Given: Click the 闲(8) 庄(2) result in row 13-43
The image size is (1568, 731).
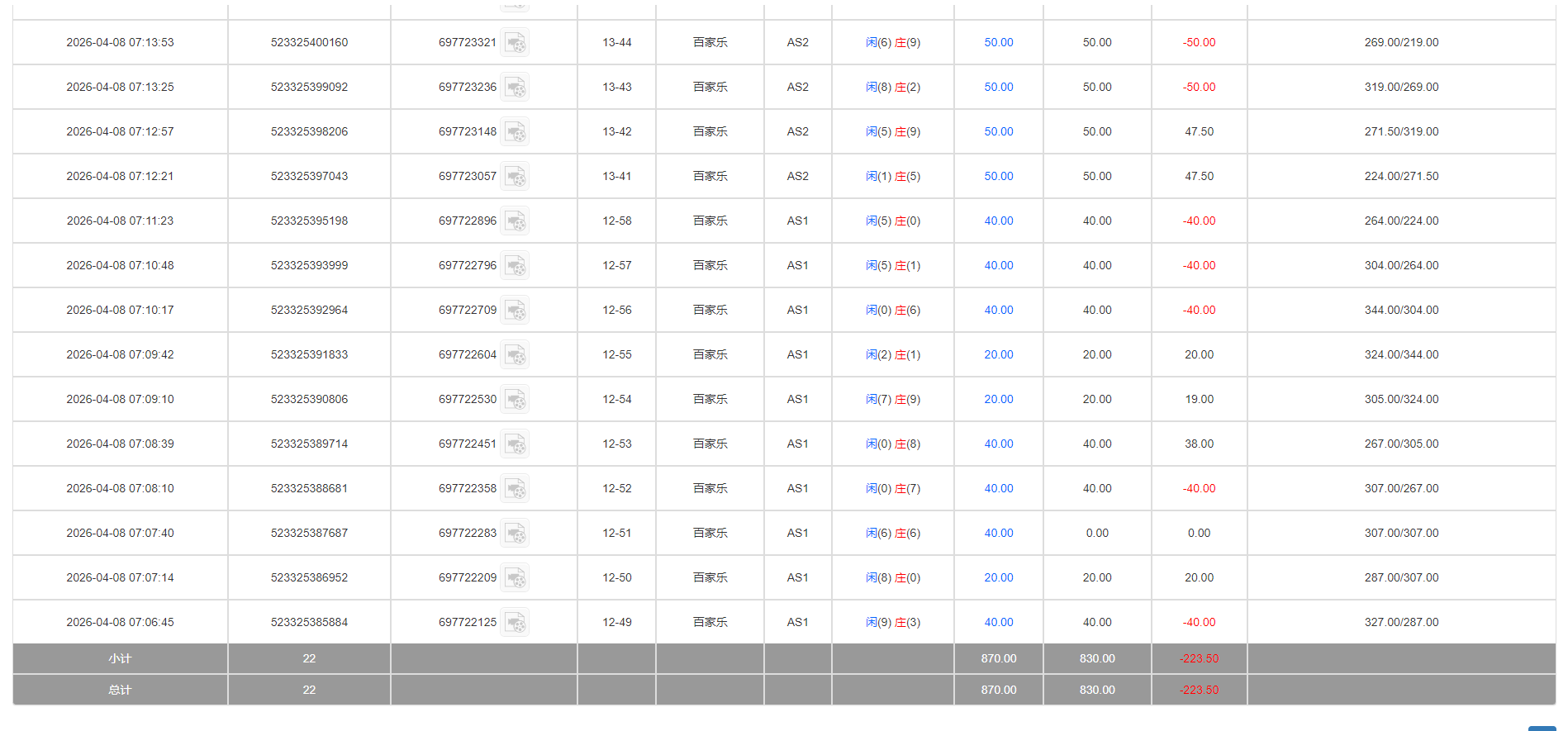Looking at the screenshot, I should [x=892, y=88].
